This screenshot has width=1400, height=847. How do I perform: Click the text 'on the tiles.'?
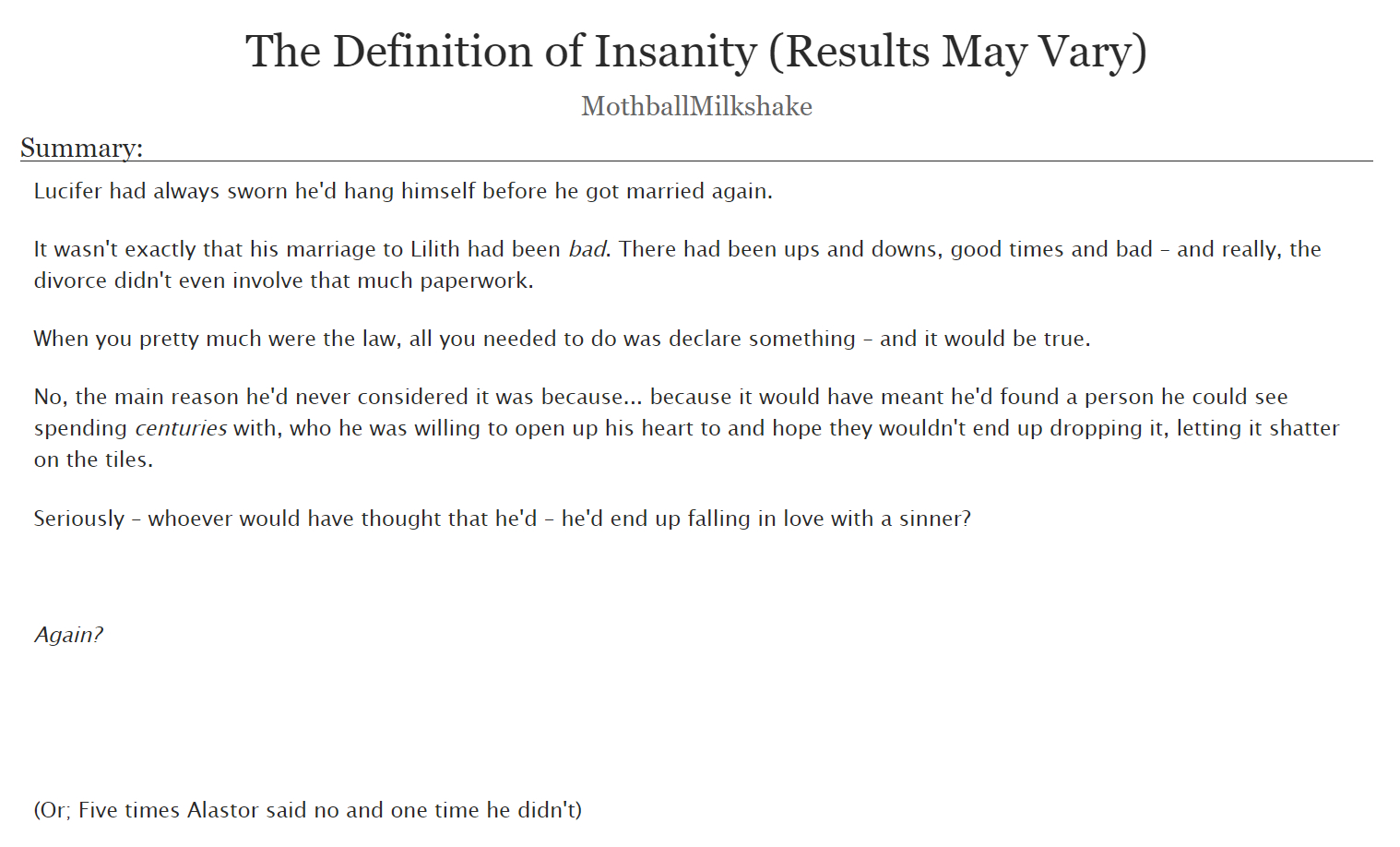[x=93, y=459]
